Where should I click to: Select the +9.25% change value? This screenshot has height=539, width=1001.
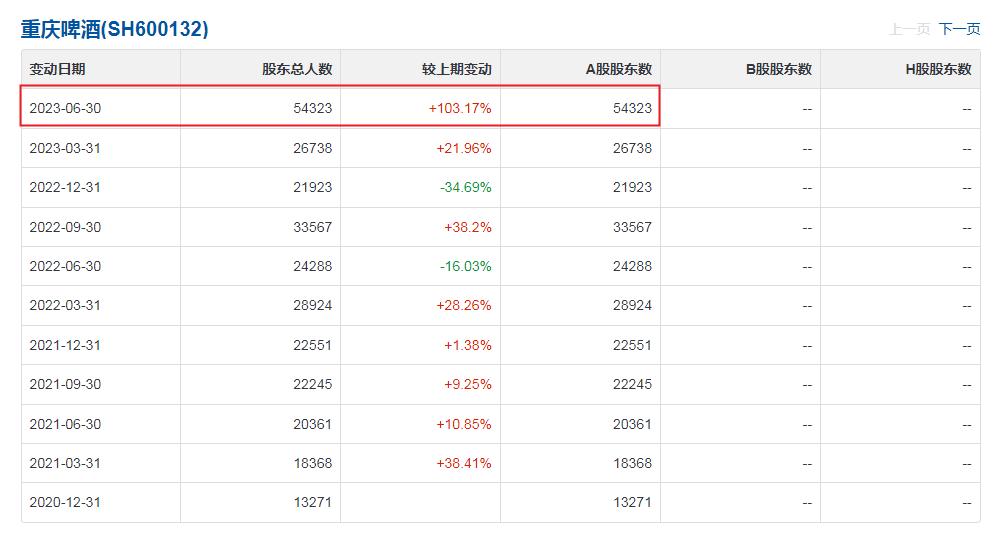[x=467, y=384]
